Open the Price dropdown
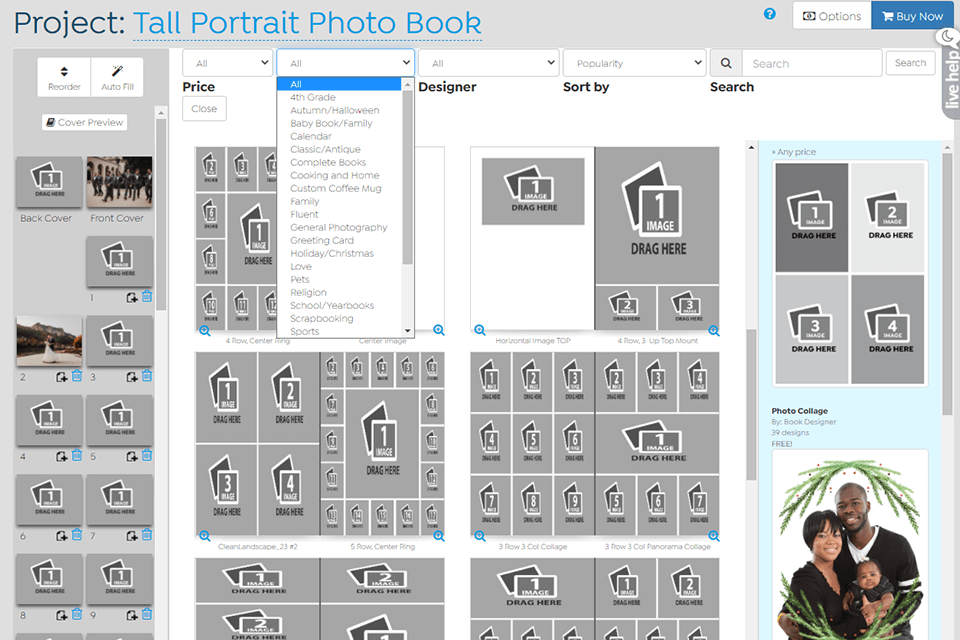Screen dimensions: 960x640 coord(227,62)
